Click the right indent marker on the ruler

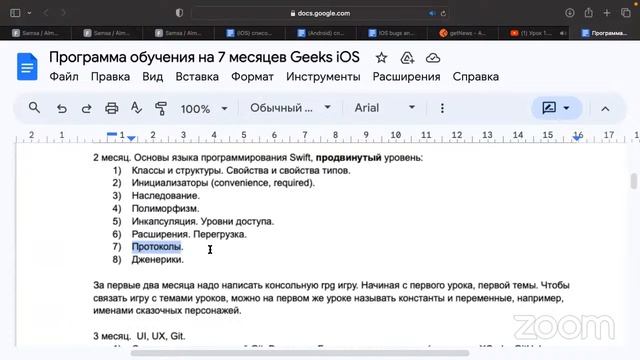click(x=577, y=138)
